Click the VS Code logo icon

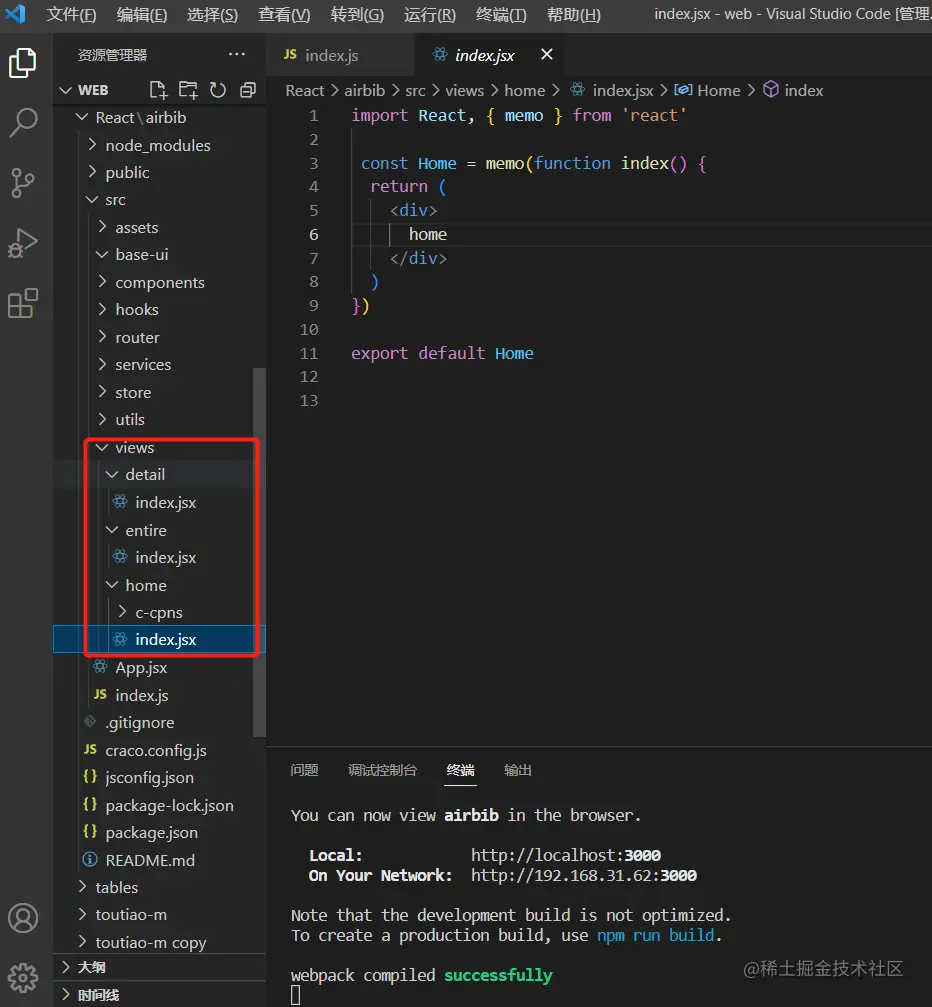(15, 13)
